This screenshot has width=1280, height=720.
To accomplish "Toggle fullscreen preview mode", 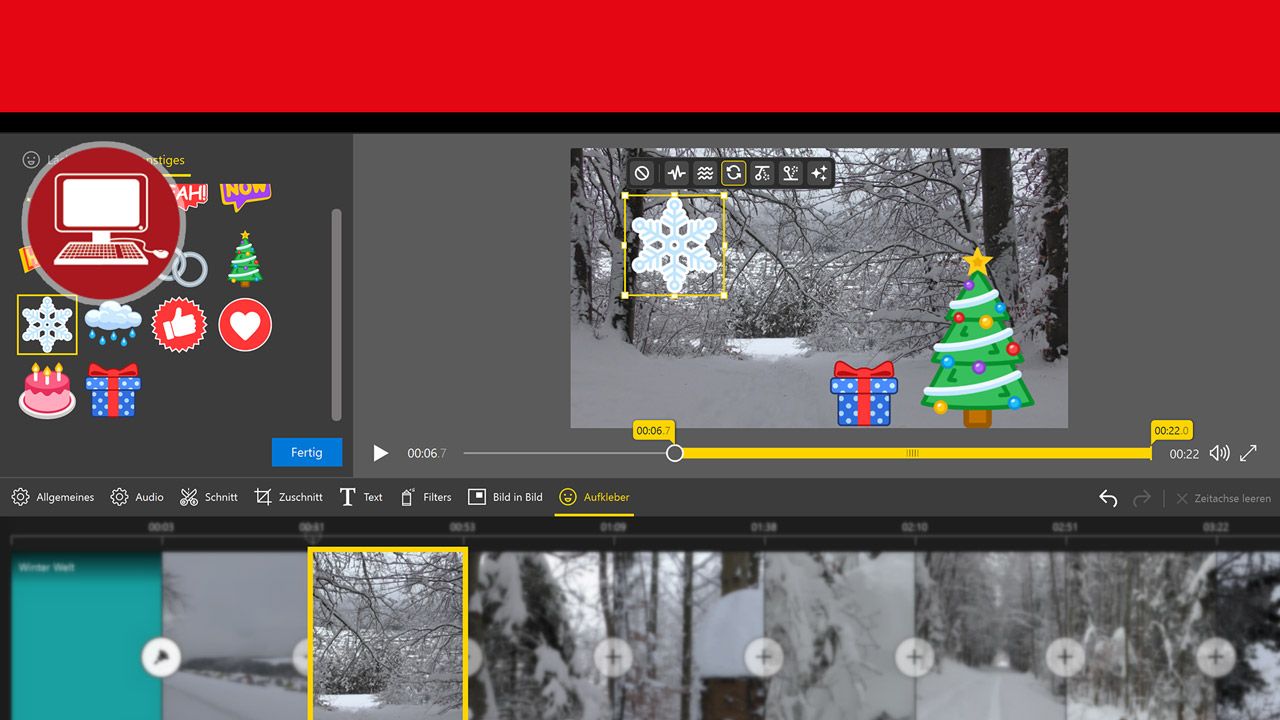I will click(1248, 452).
